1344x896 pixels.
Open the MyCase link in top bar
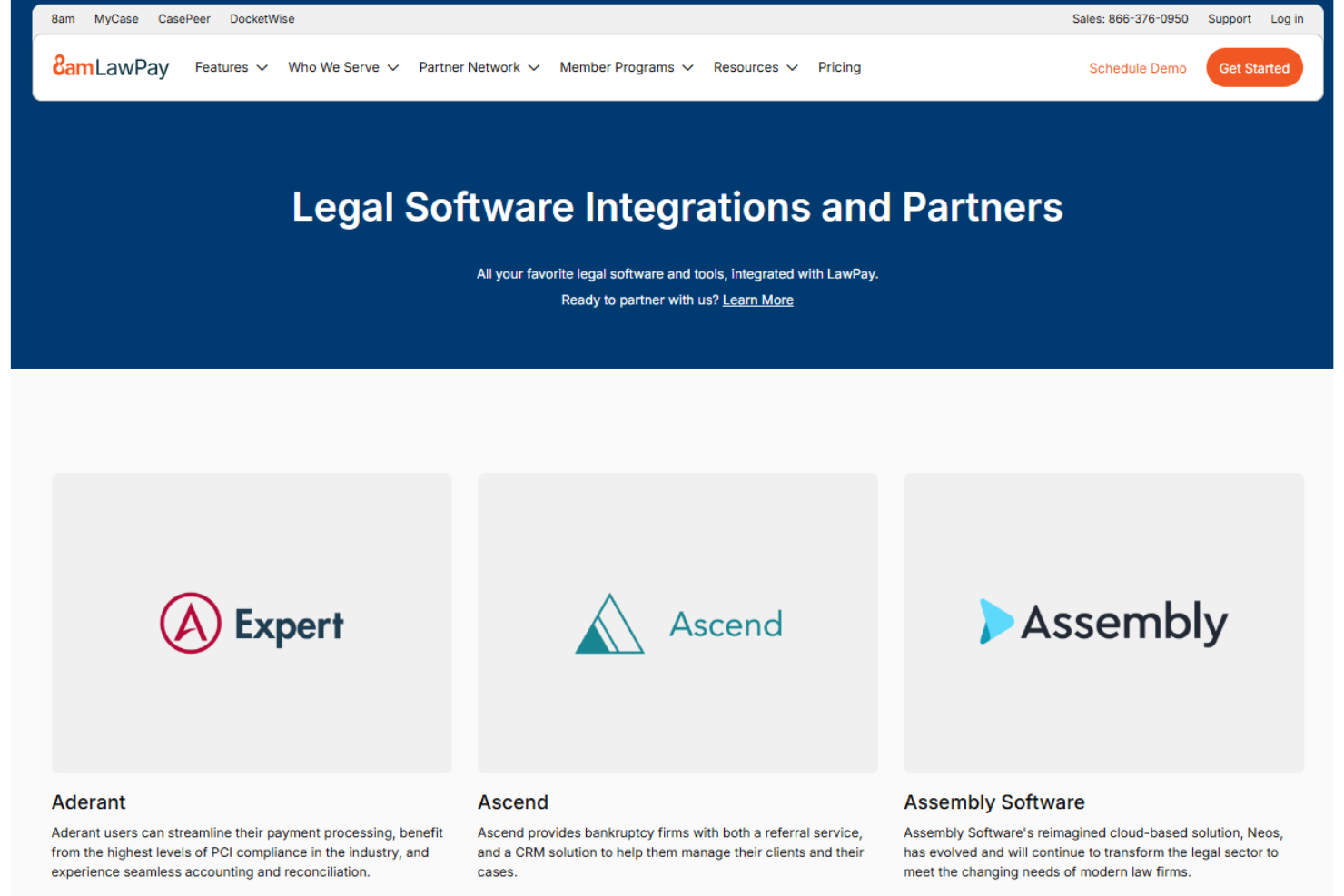116,19
